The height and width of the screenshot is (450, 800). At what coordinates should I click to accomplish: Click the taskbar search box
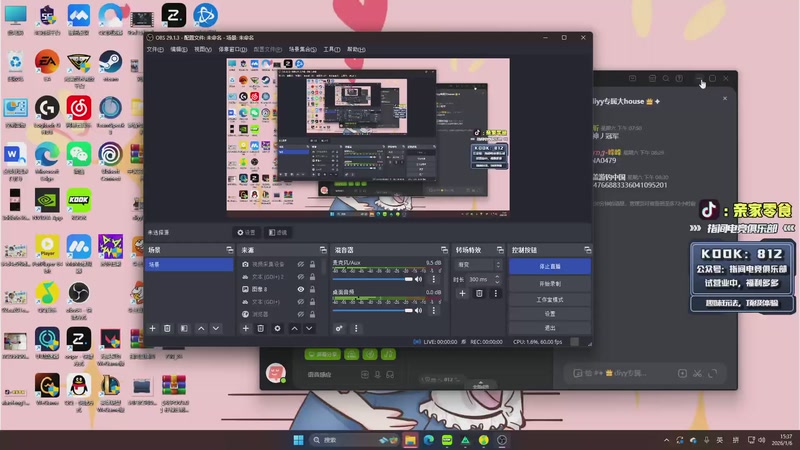pyautogui.click(x=355, y=440)
